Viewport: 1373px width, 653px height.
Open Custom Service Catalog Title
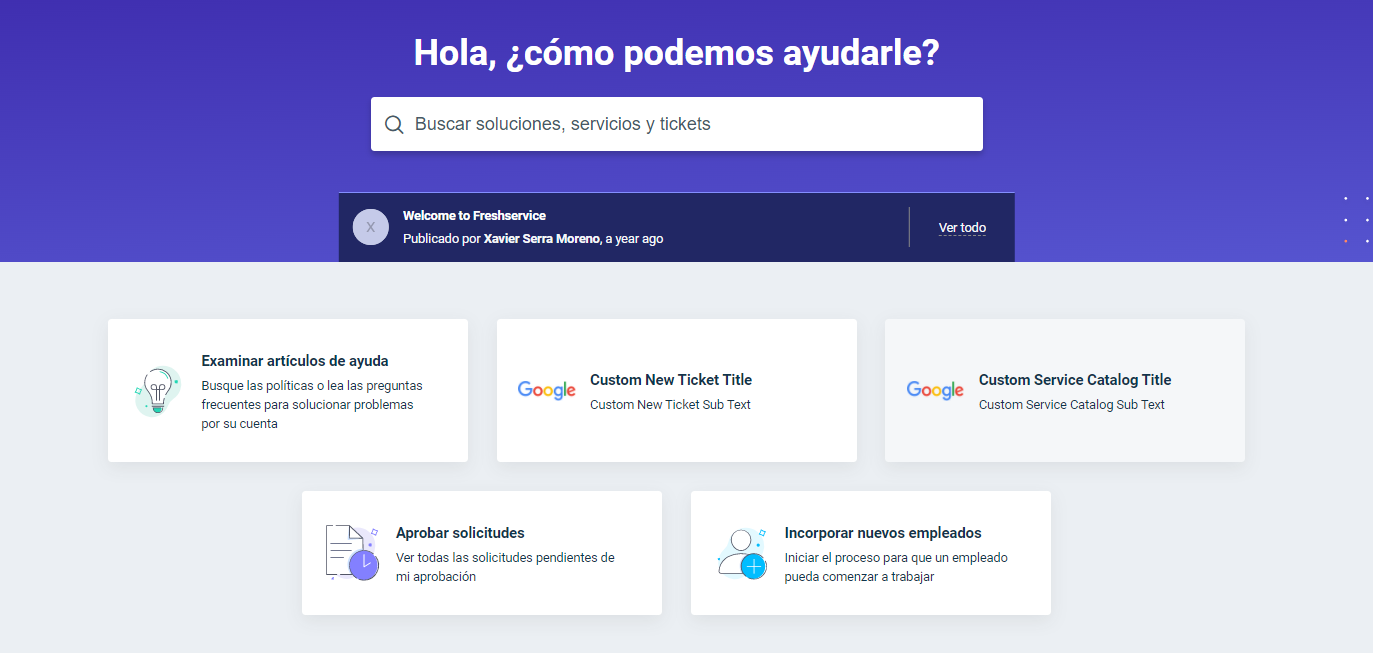tap(1075, 380)
